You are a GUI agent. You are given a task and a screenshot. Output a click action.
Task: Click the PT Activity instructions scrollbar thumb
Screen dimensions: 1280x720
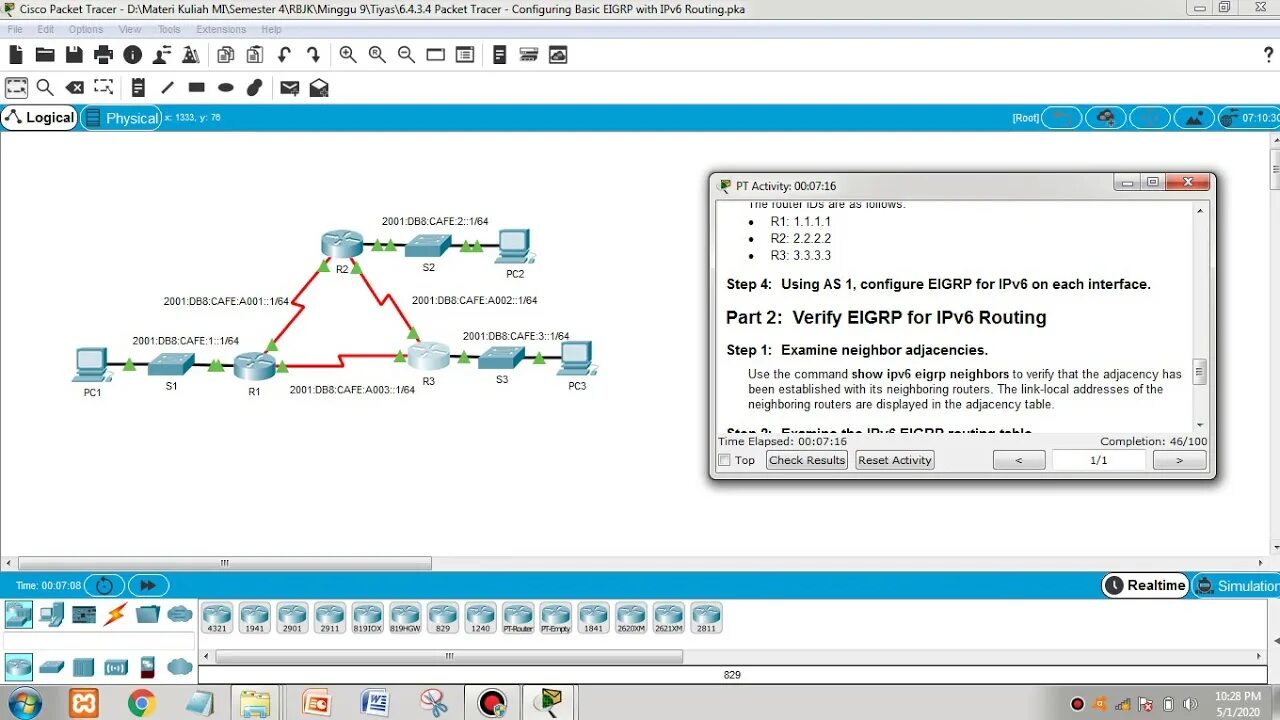coord(1200,372)
